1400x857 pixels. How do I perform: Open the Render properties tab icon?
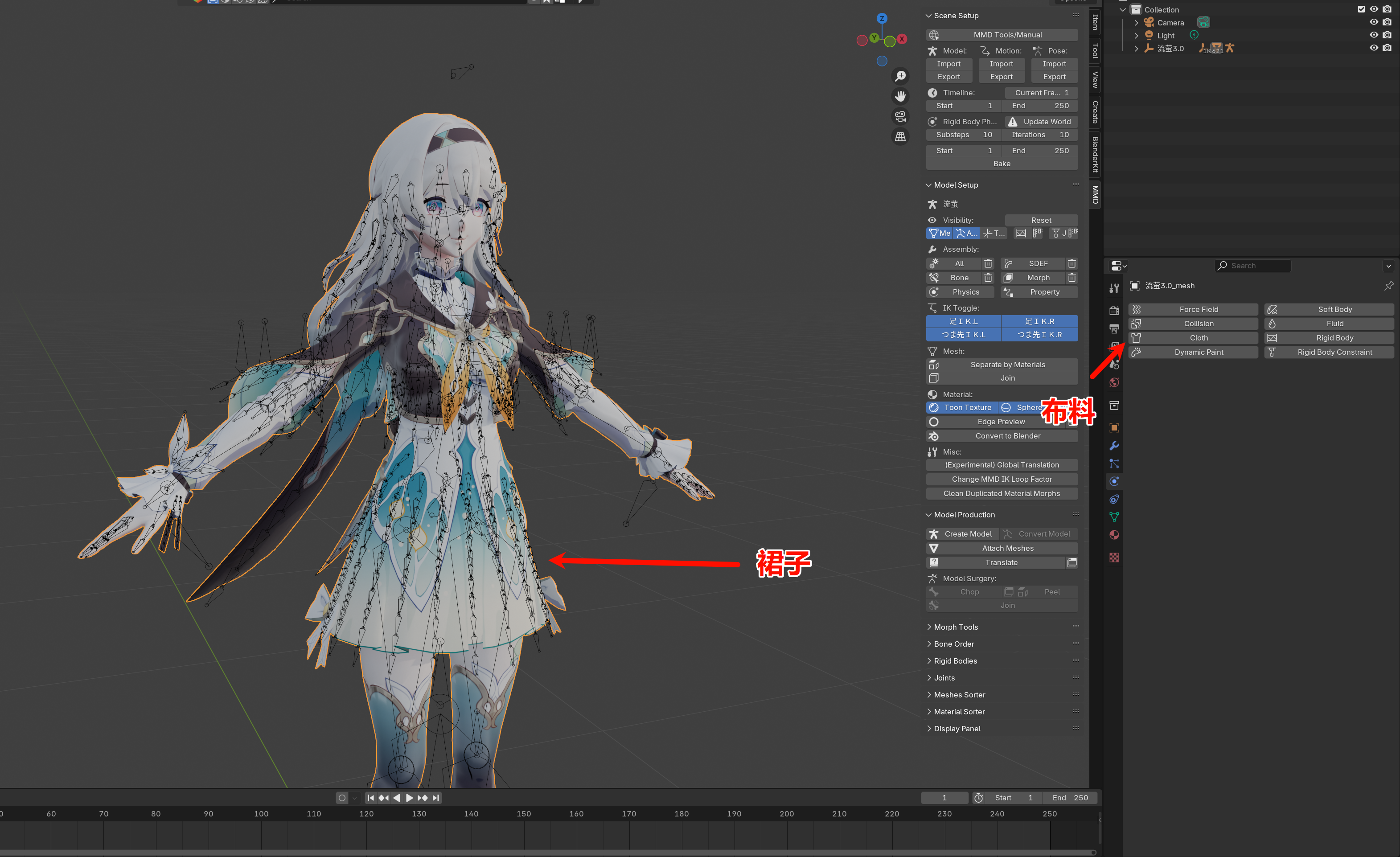pos(1114,311)
